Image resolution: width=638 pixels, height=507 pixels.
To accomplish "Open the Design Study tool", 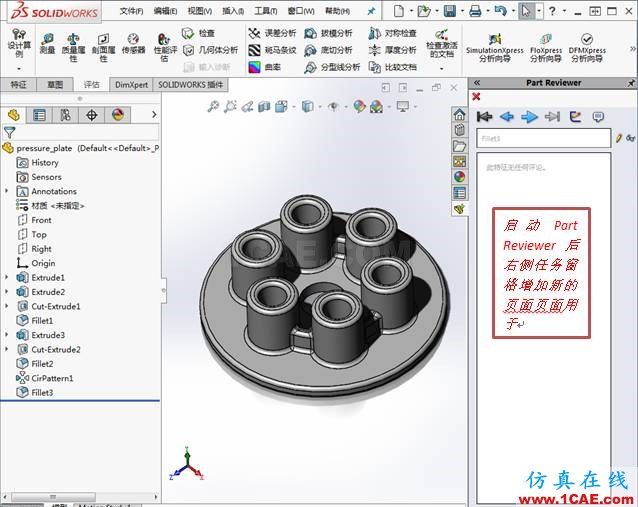I will [19, 44].
